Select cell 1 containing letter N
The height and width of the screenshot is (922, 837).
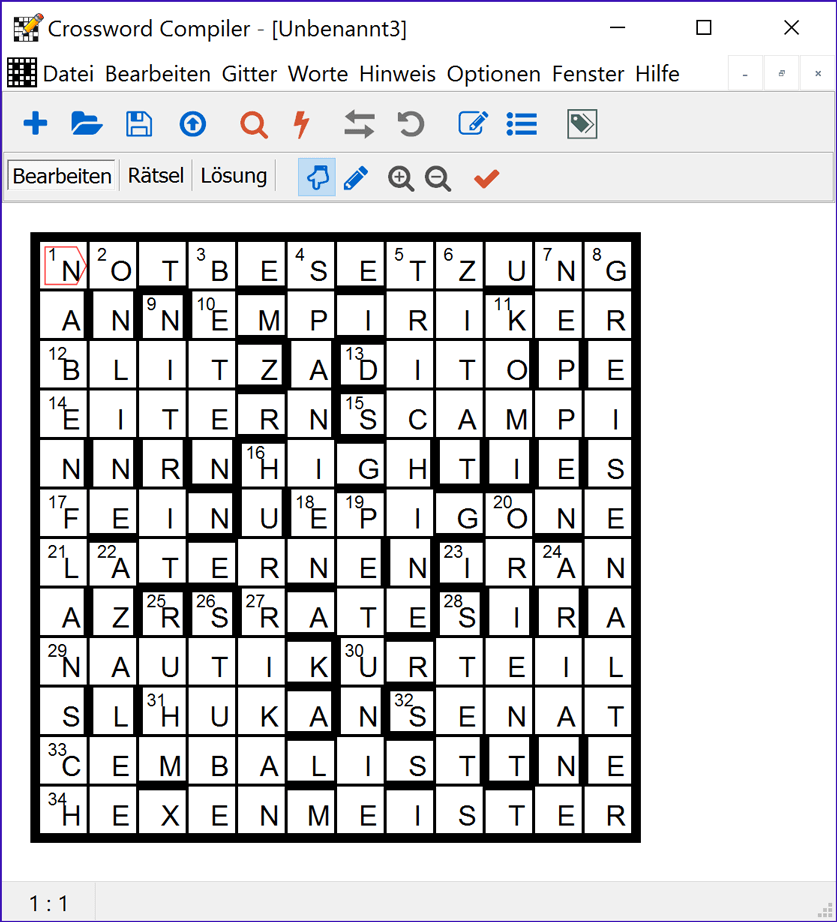[x=64, y=265]
